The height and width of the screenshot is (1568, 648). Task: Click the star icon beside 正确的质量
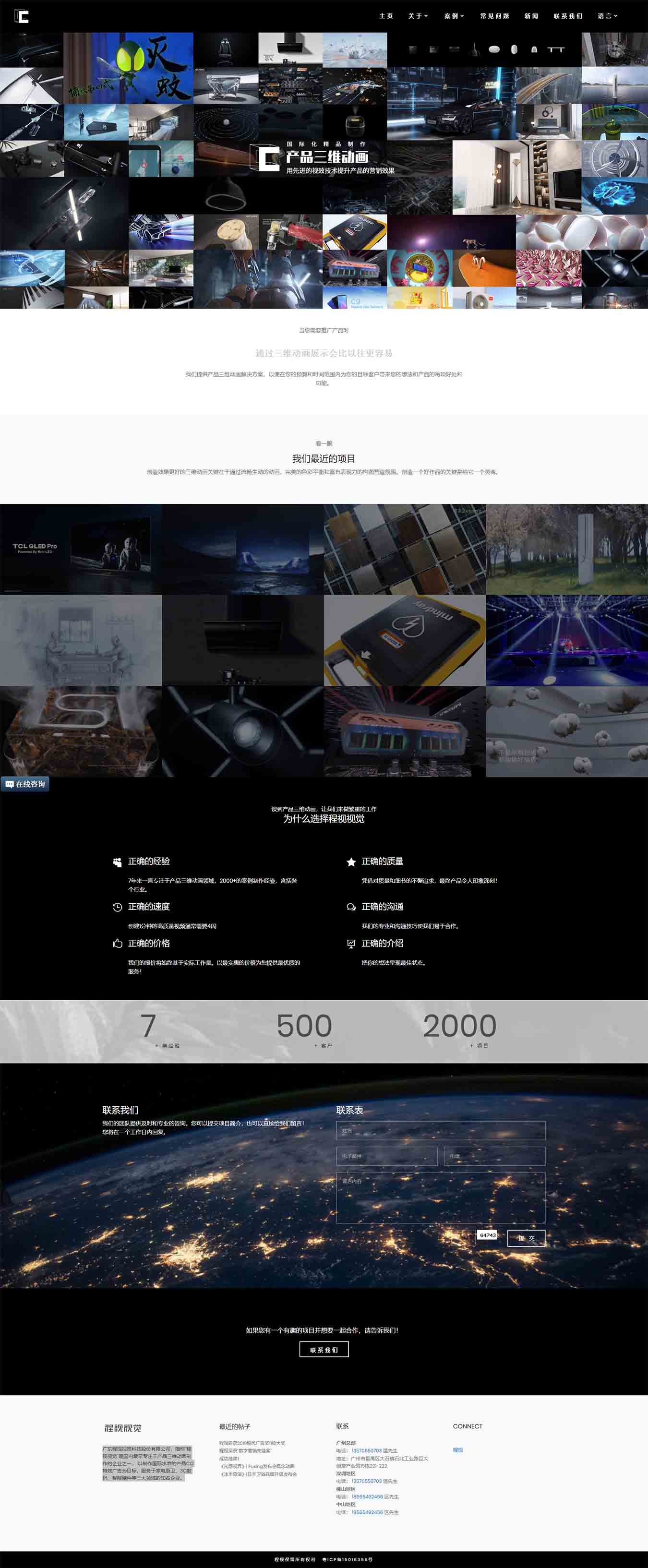[x=351, y=862]
